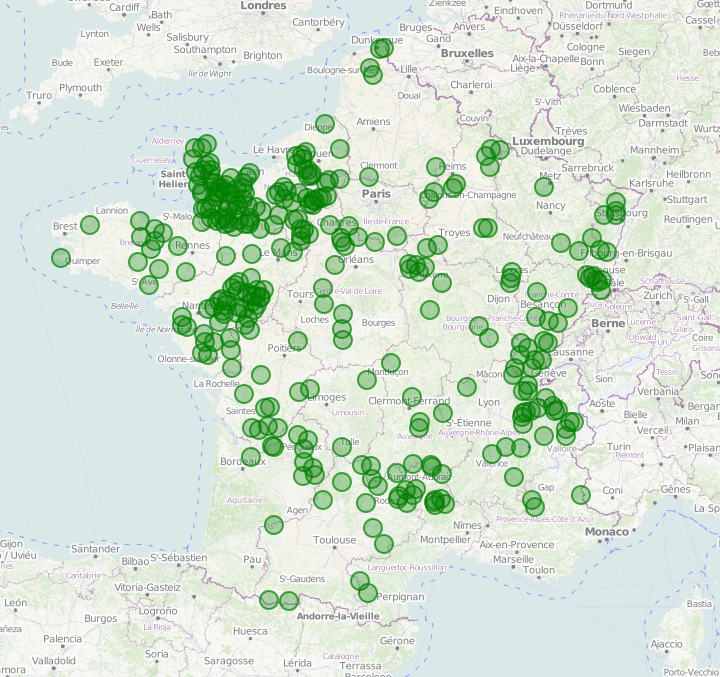Select the green marker west of Coni
720x677 pixels.
580,494
